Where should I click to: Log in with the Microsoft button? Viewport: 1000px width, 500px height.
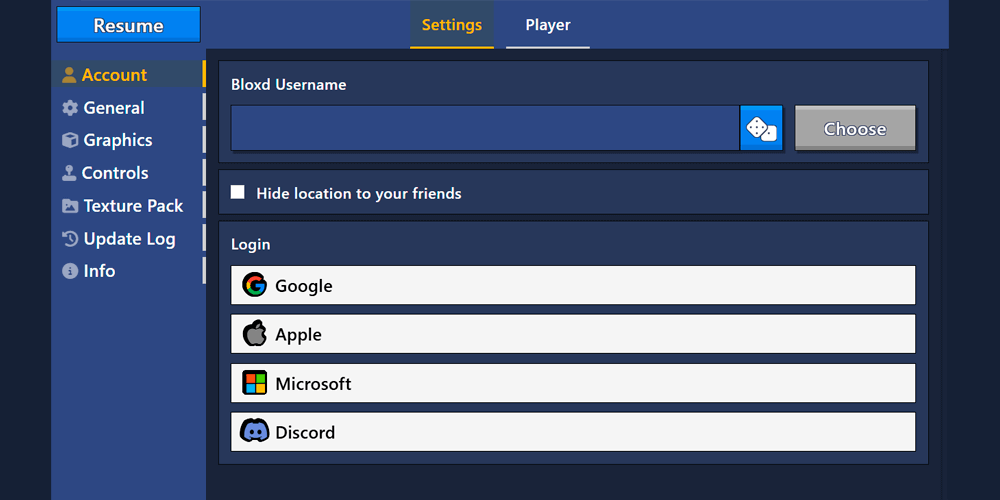pyautogui.click(x=573, y=383)
